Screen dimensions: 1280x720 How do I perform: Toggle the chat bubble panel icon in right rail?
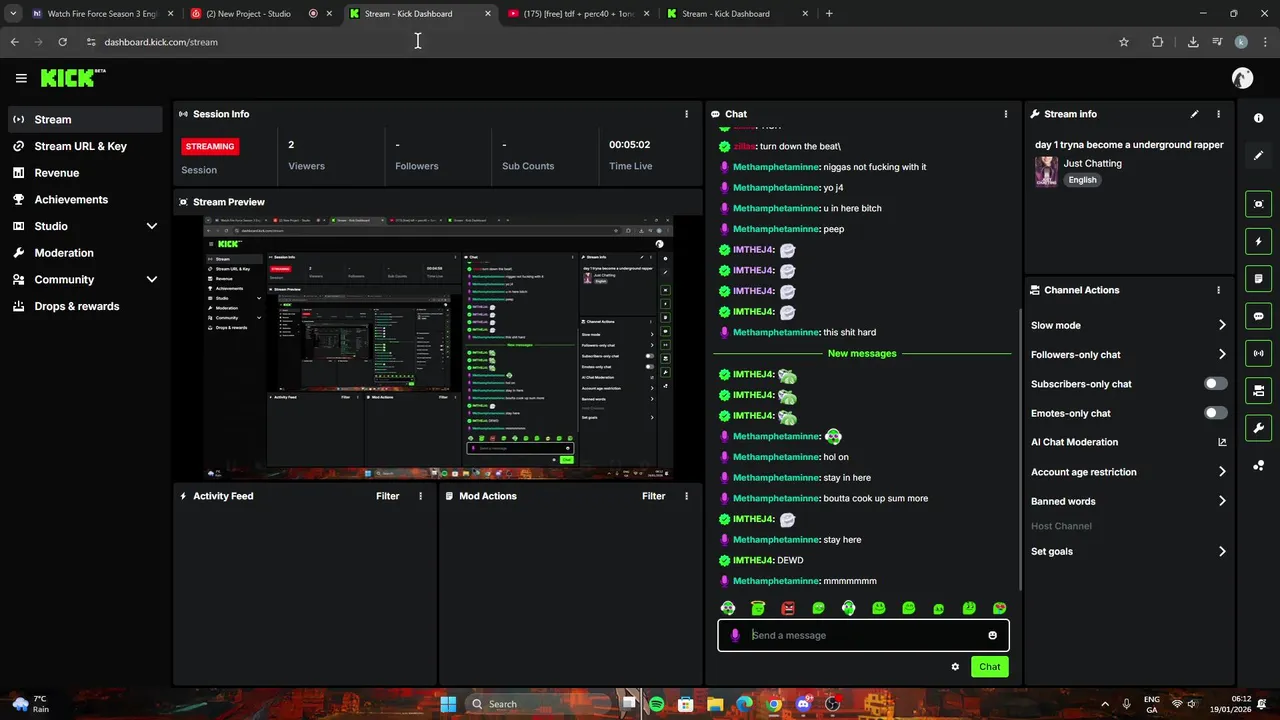(1258, 316)
